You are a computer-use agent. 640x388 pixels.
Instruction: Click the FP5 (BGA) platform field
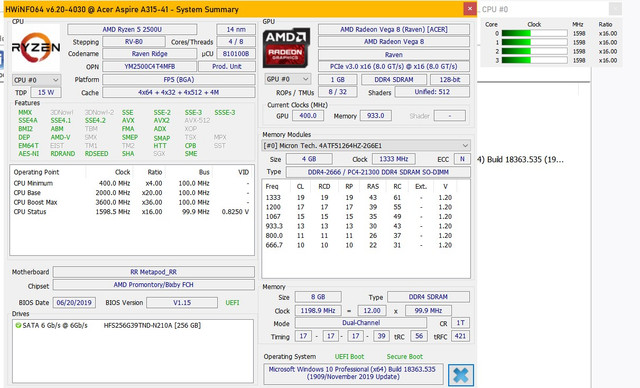pyautogui.click(x=179, y=80)
